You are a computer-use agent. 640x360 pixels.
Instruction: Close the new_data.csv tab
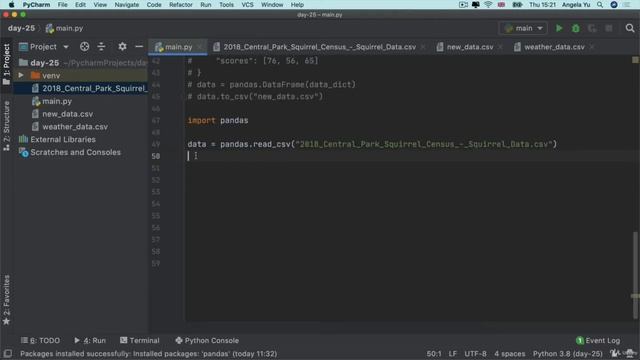pyautogui.click(x=500, y=47)
